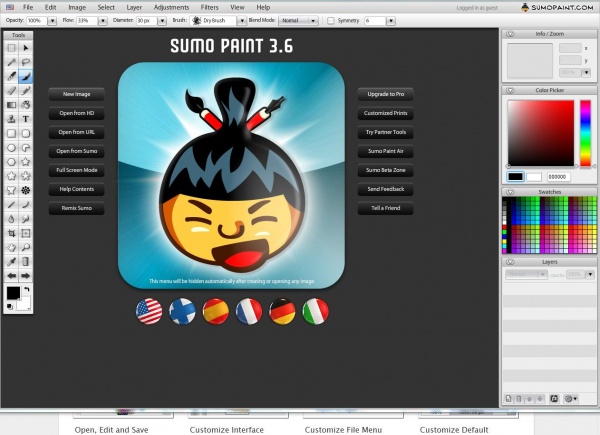Select the Eyedropper color picker tool
Image resolution: width=600 pixels, height=435 pixels.
click(11, 262)
